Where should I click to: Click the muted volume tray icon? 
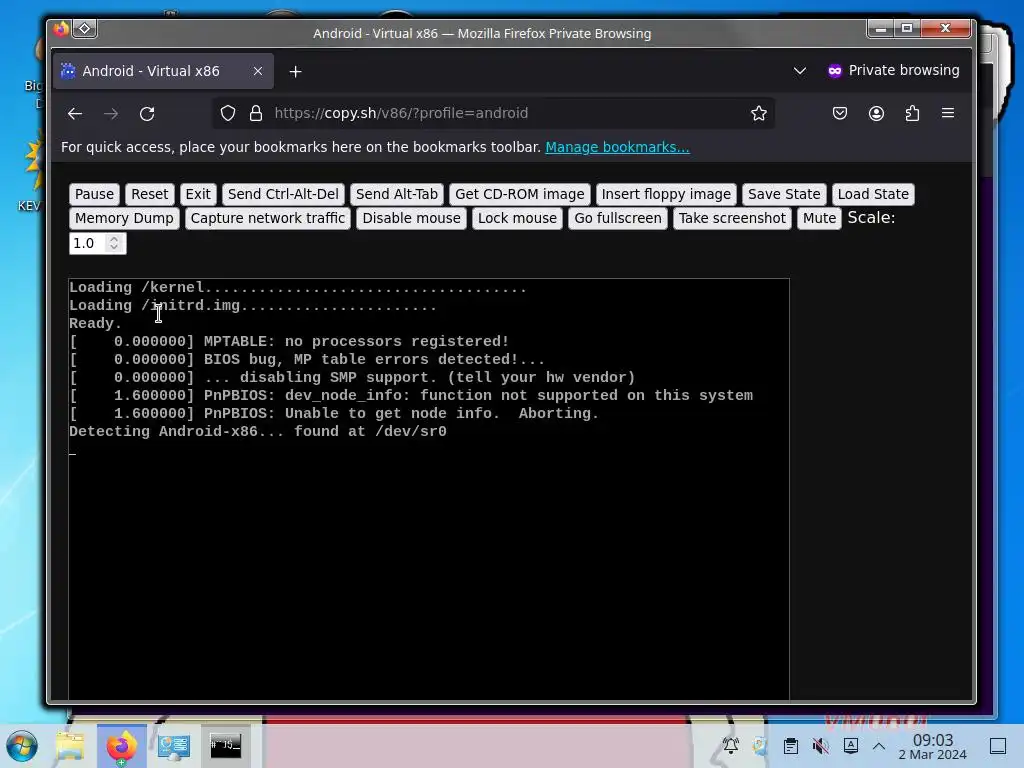pyautogui.click(x=820, y=745)
